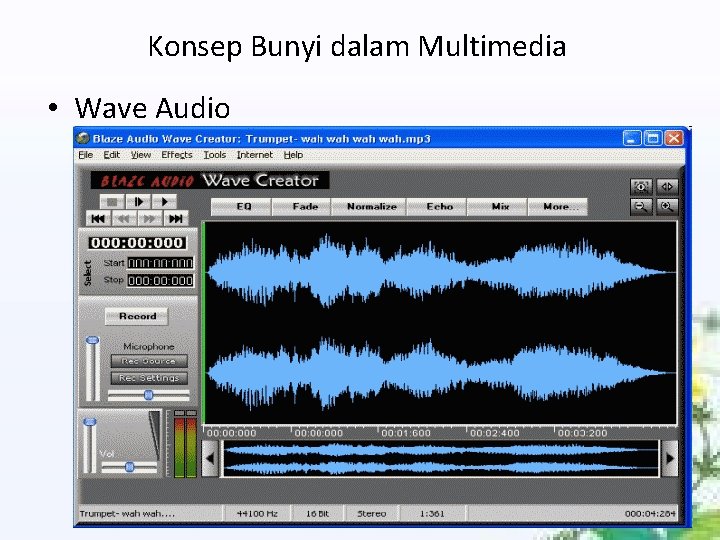Click the zoom out magnifier icon
The height and width of the screenshot is (540, 720).
coord(641,207)
